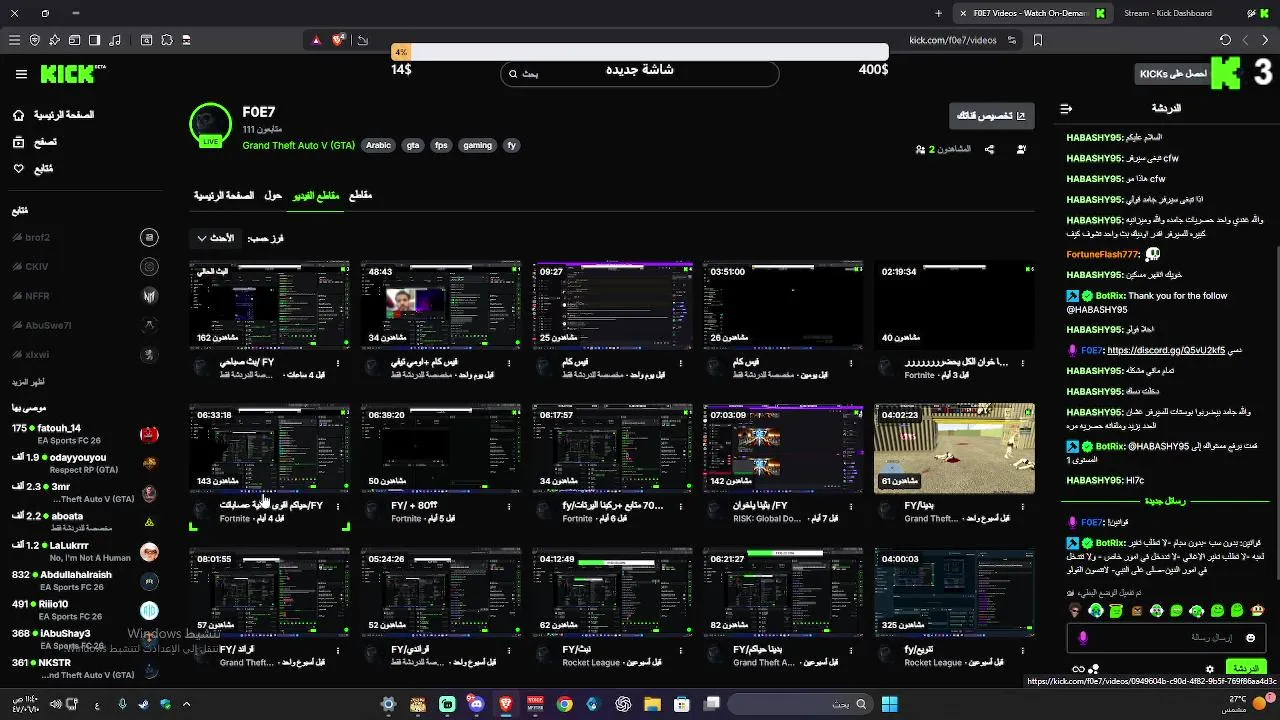Screen dimensions: 1280x720
Task: Click the browser reload icon
Action: 1225,40
